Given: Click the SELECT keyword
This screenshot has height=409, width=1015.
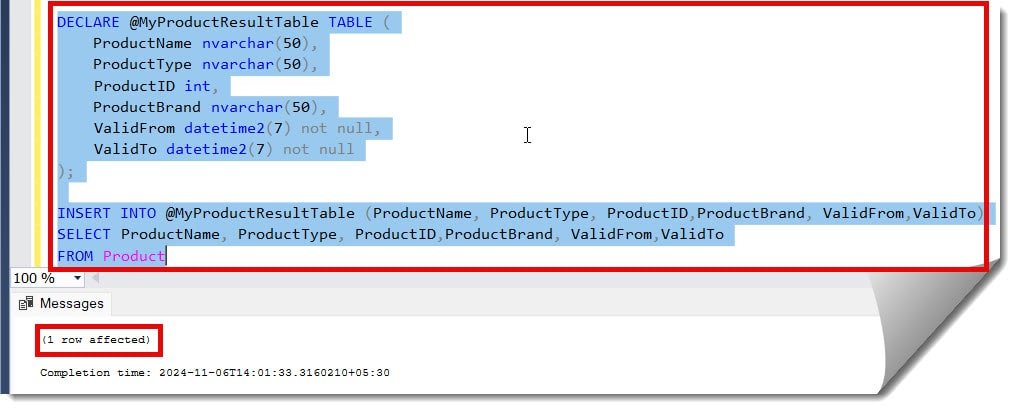Looking at the screenshot, I should [x=84, y=235].
